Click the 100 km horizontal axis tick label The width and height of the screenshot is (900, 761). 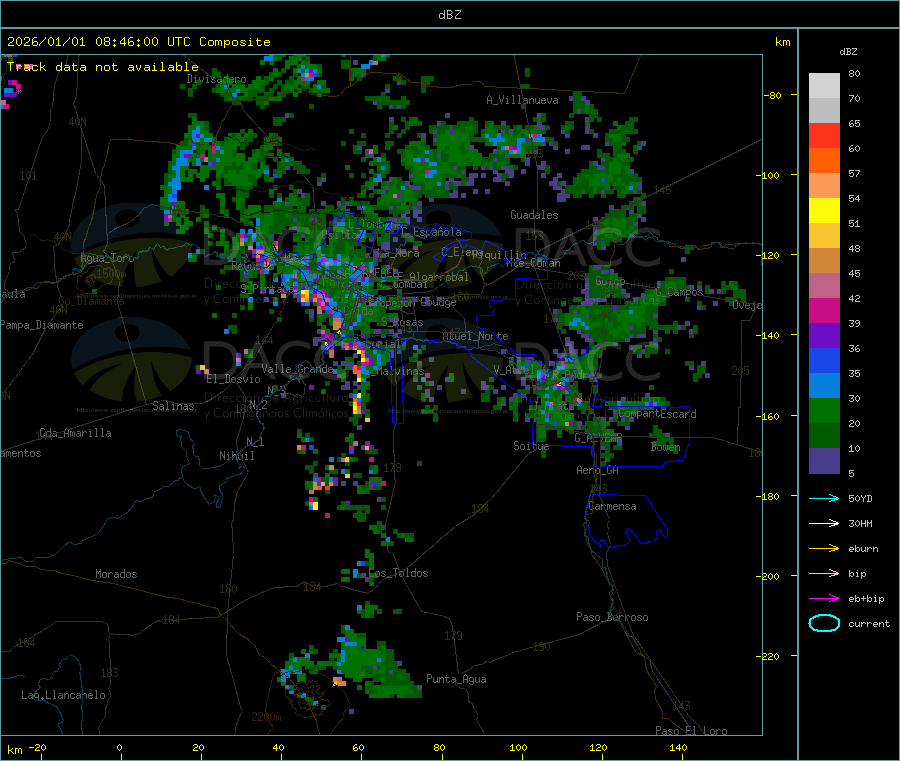pyautogui.click(x=518, y=747)
